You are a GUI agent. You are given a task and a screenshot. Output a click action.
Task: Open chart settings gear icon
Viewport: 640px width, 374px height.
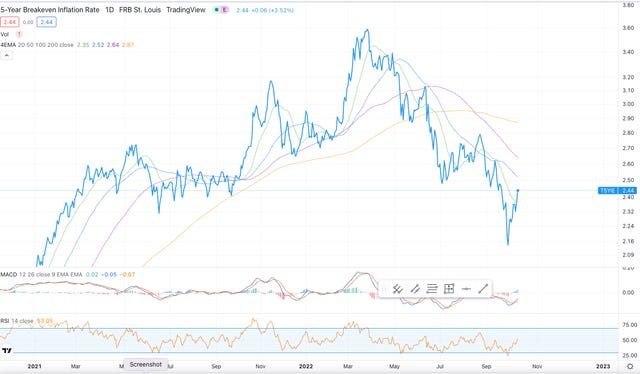click(630, 367)
